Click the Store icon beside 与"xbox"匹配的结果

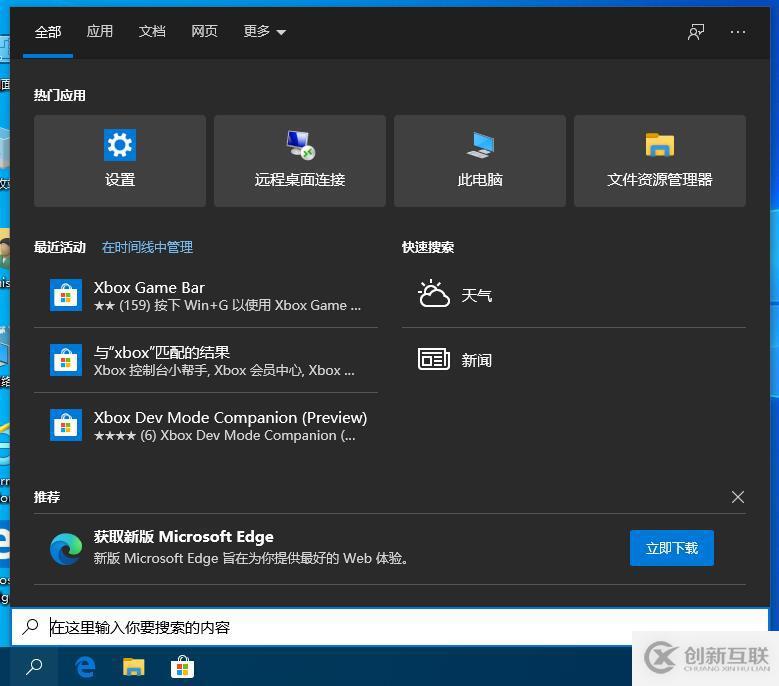pos(66,360)
